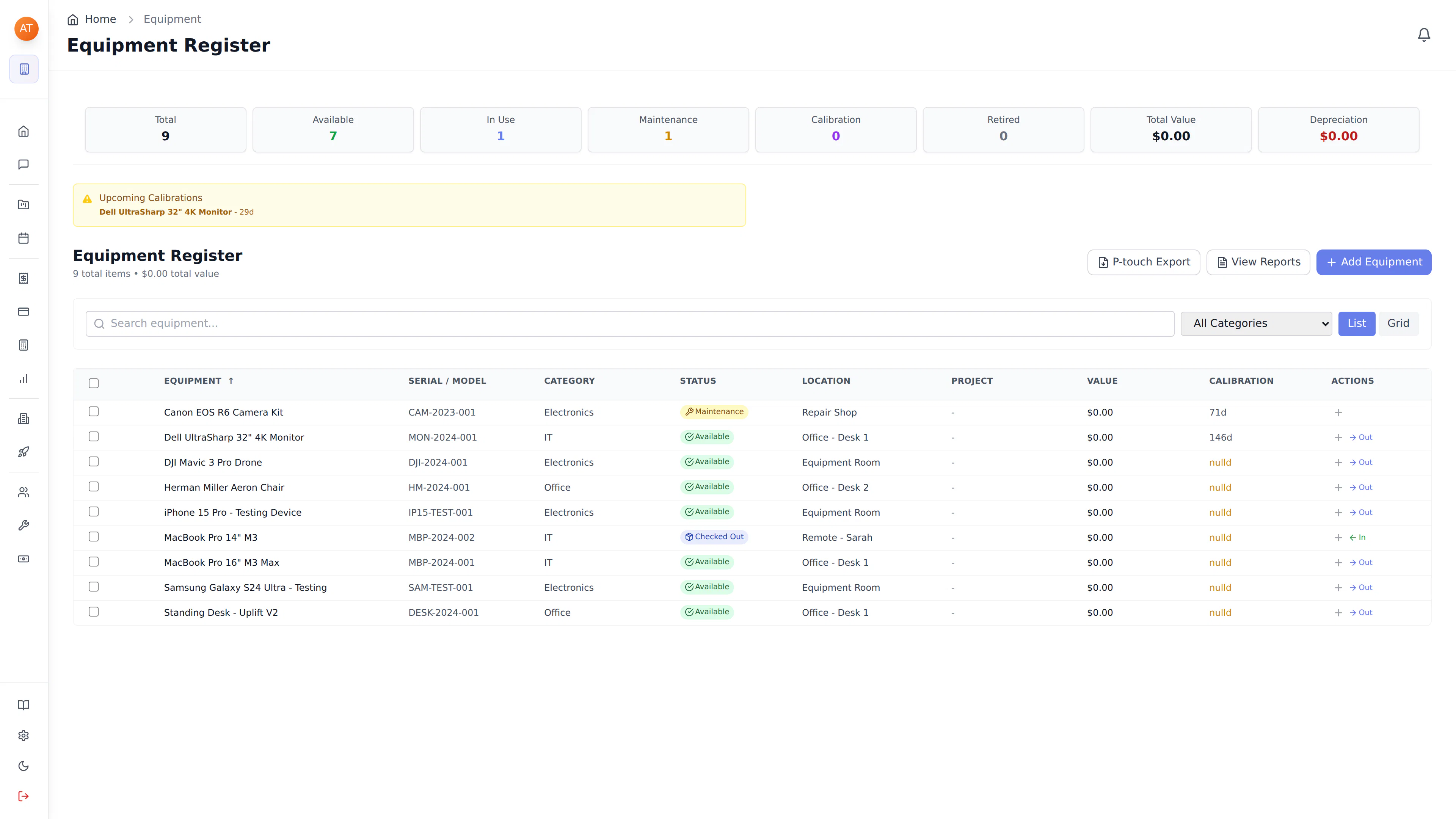Check the Canon EOS R6 Camera Kit row
1456x819 pixels.
[94, 411]
